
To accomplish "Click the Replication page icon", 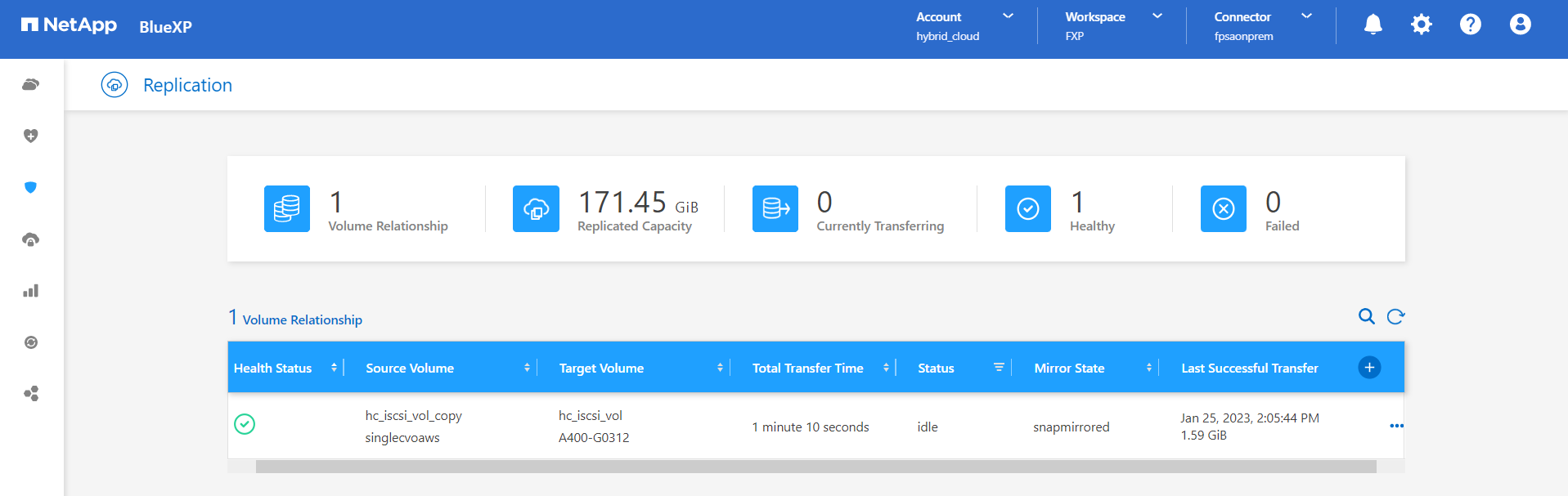I will [x=115, y=85].
